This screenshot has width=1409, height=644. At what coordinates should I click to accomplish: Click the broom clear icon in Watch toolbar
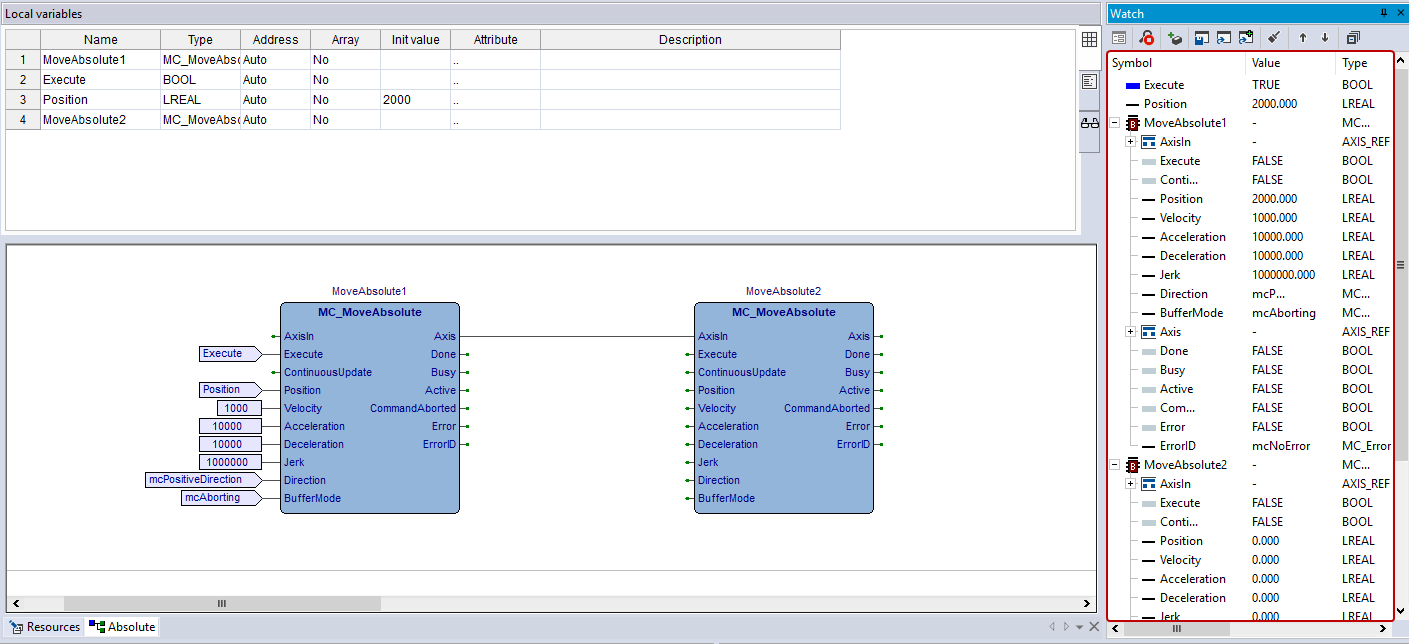[1273, 38]
